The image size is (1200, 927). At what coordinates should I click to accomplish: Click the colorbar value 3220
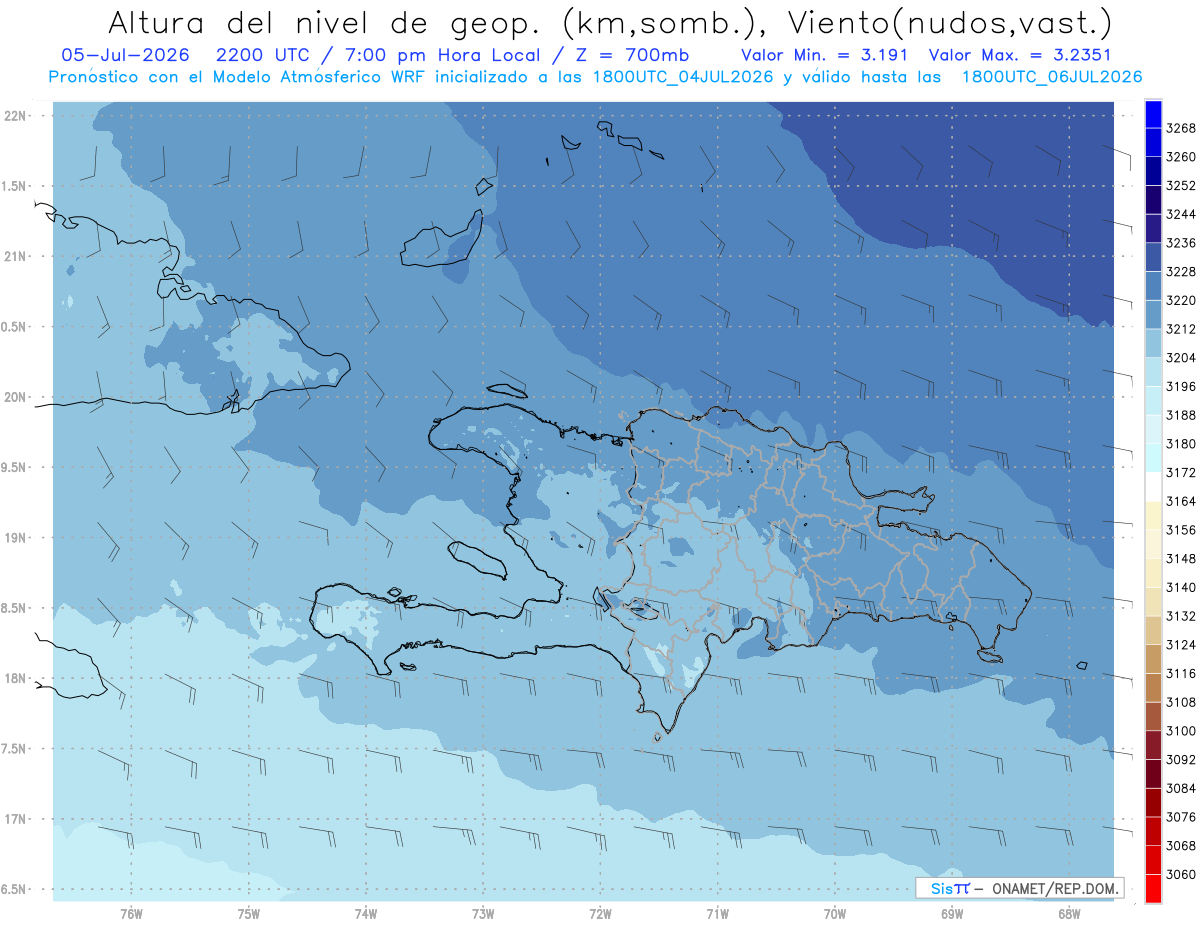[1181, 300]
